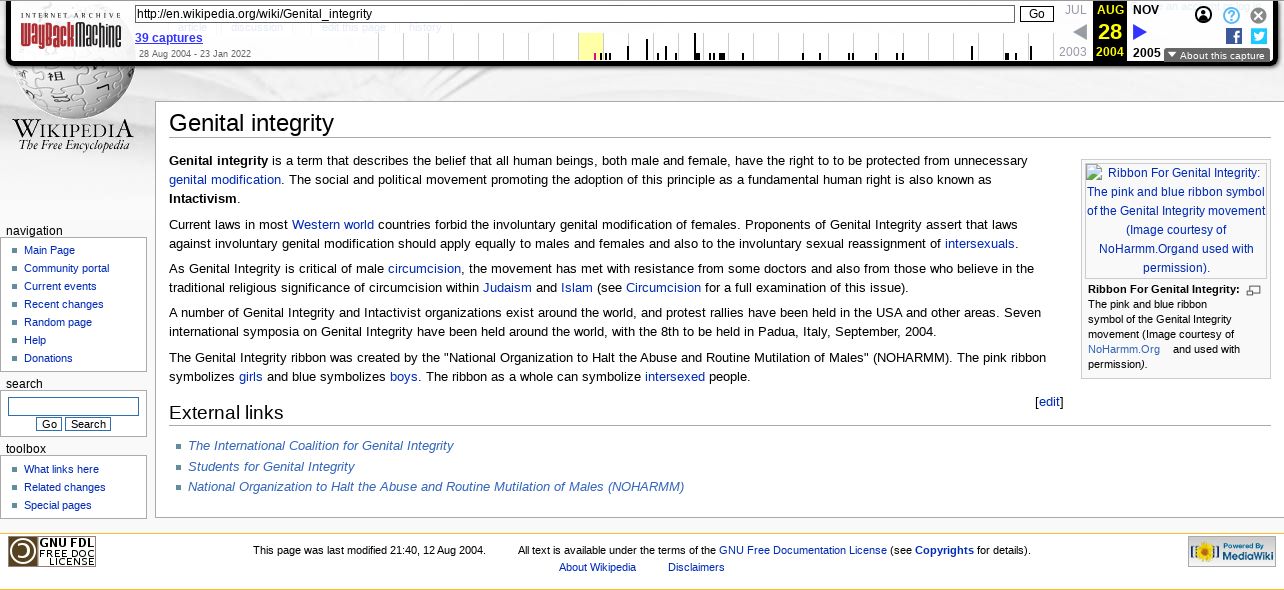Select the NOV 2005 capture month
Screen dimensions: 1284x590
point(1146,31)
